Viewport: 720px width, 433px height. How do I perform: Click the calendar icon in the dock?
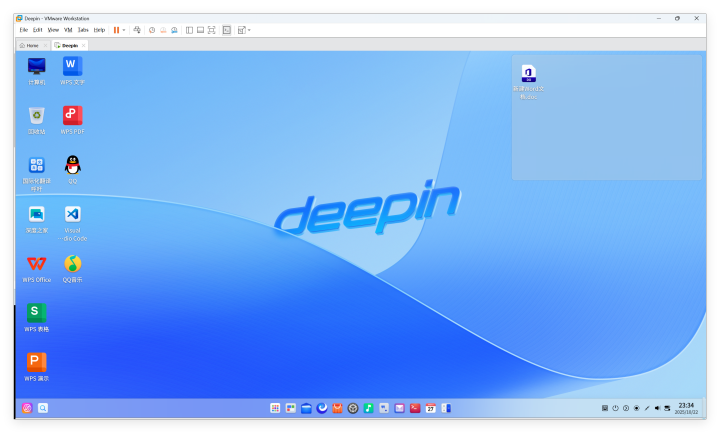click(x=430, y=408)
